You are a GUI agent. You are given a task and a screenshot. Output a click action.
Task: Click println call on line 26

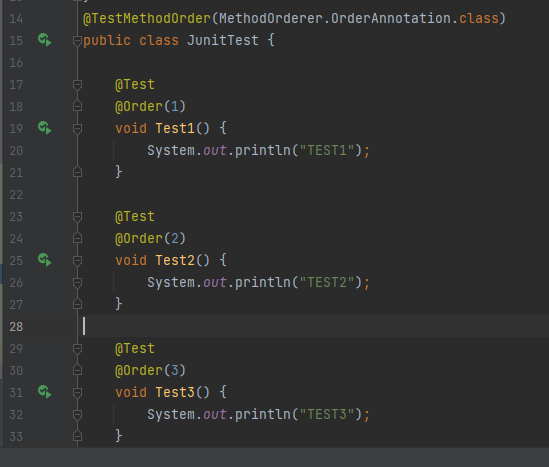click(x=263, y=283)
